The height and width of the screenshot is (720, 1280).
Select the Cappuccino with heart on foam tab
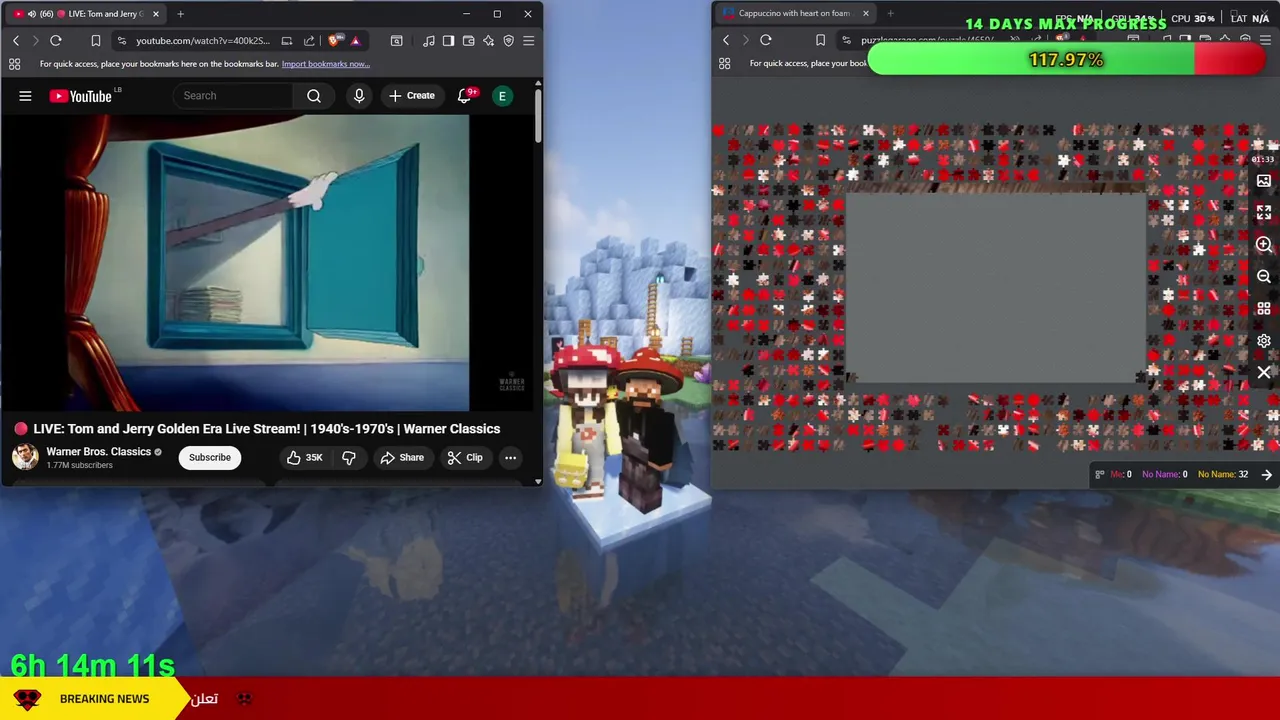(794, 14)
